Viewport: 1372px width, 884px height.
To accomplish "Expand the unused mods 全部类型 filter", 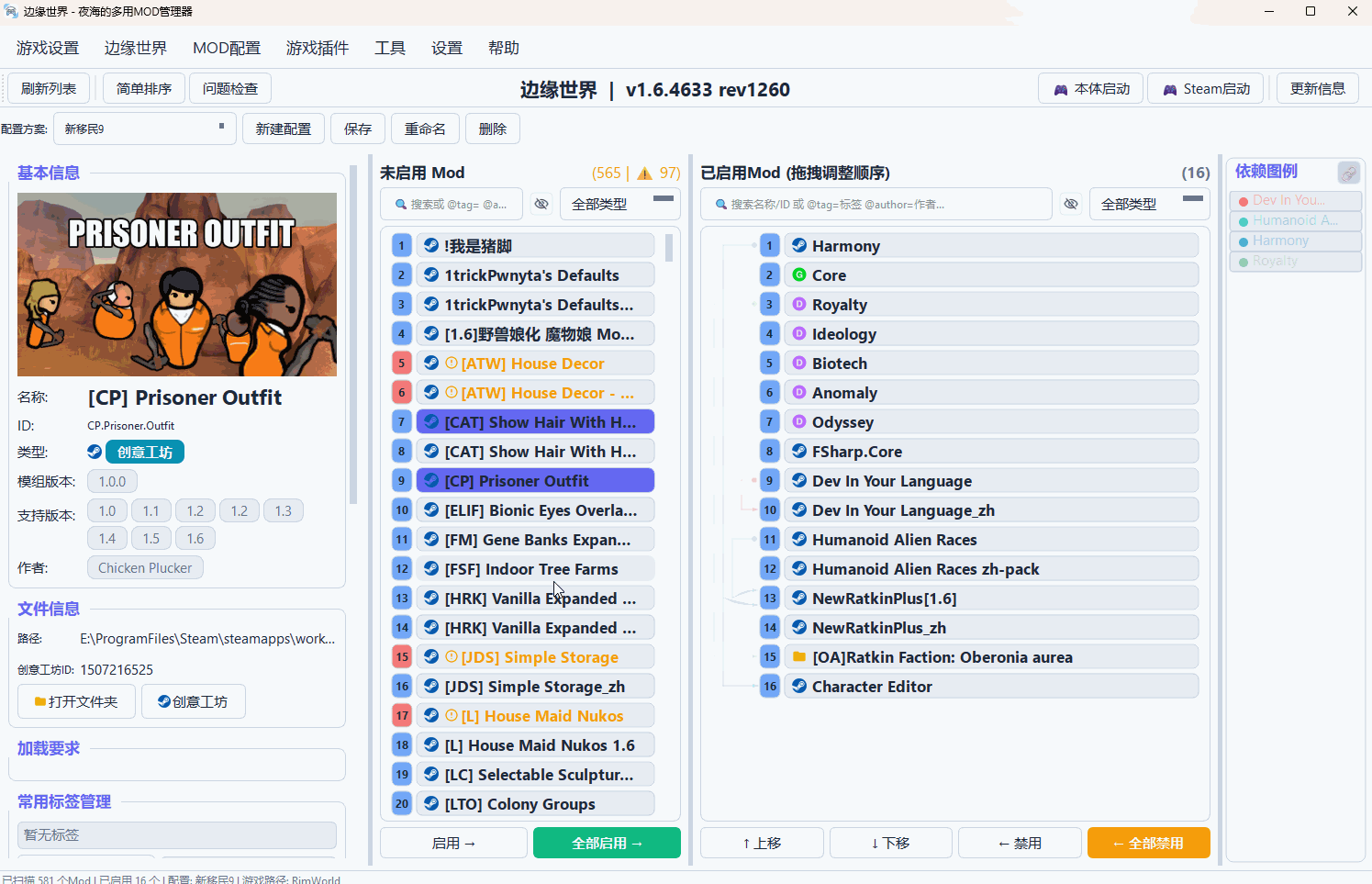I will (619, 204).
